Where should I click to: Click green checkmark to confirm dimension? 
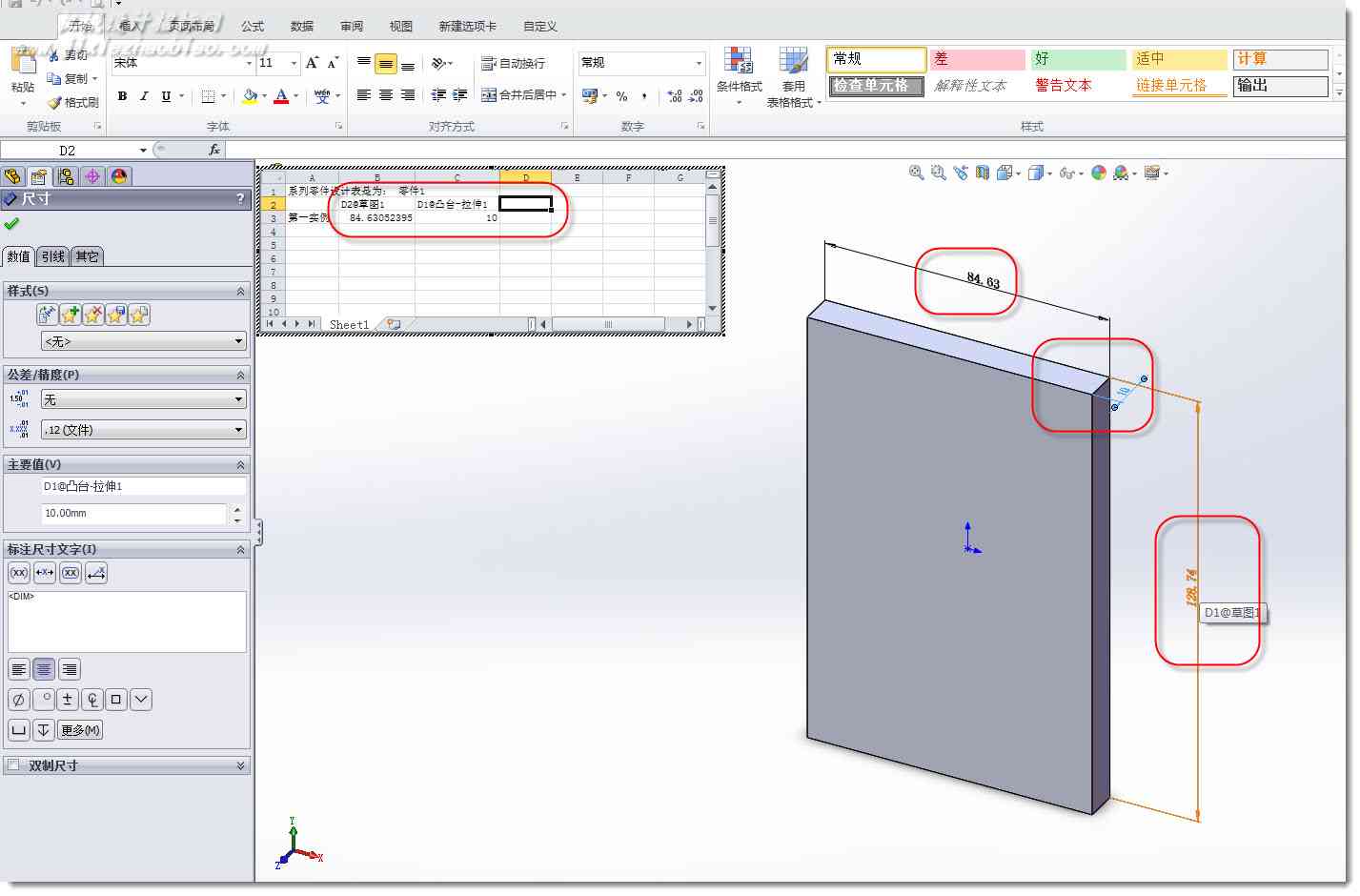11,224
